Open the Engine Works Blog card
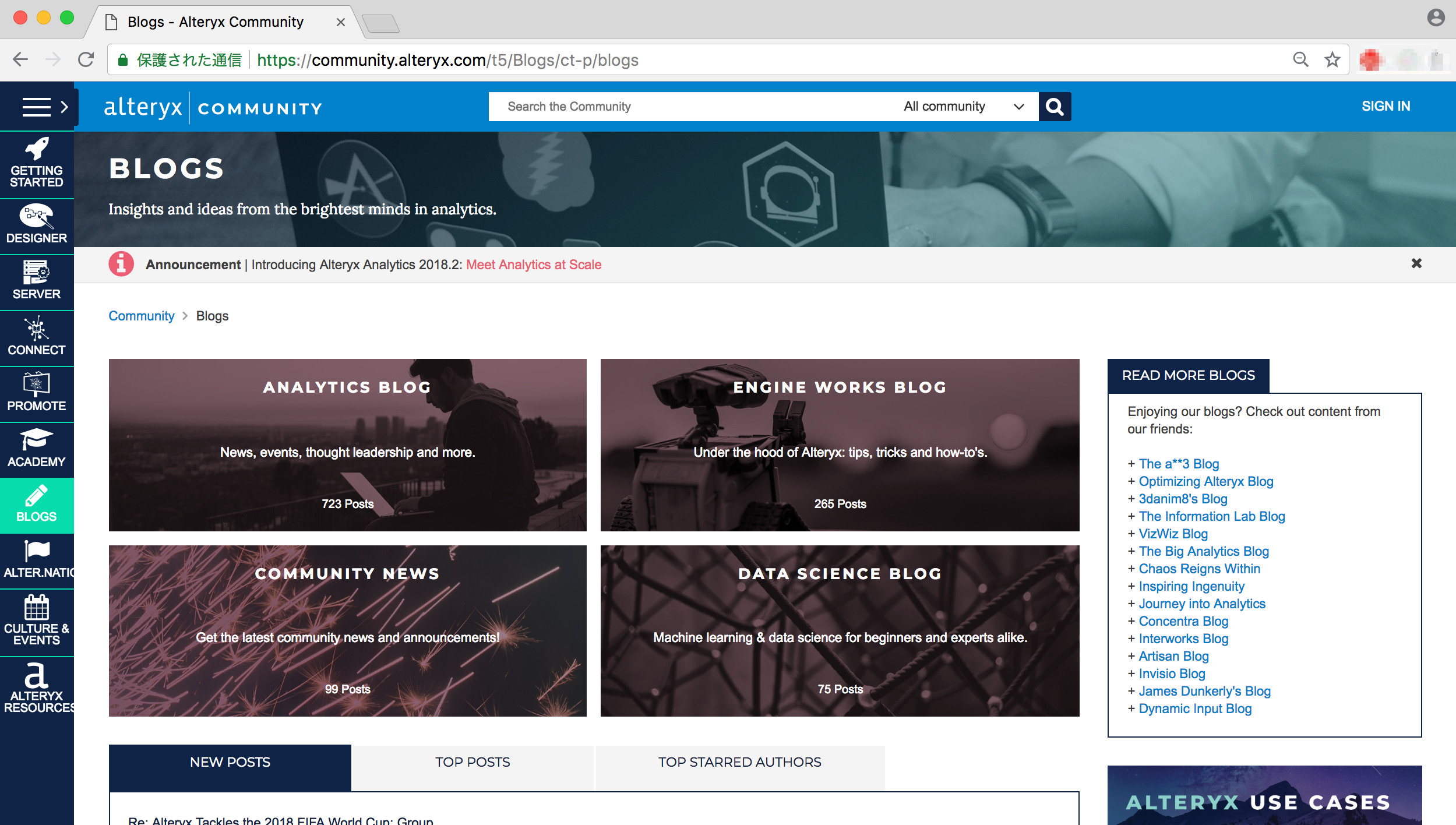The height and width of the screenshot is (825, 1456). tap(840, 445)
